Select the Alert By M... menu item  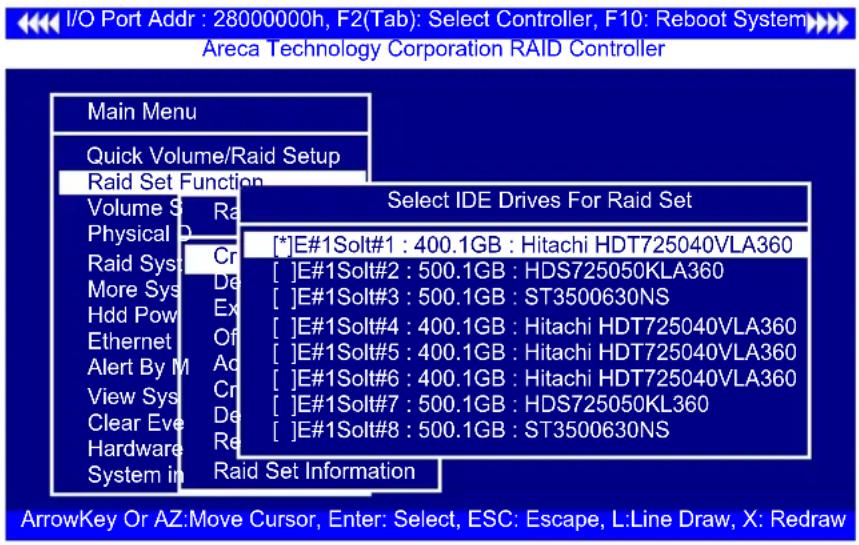coord(138,368)
